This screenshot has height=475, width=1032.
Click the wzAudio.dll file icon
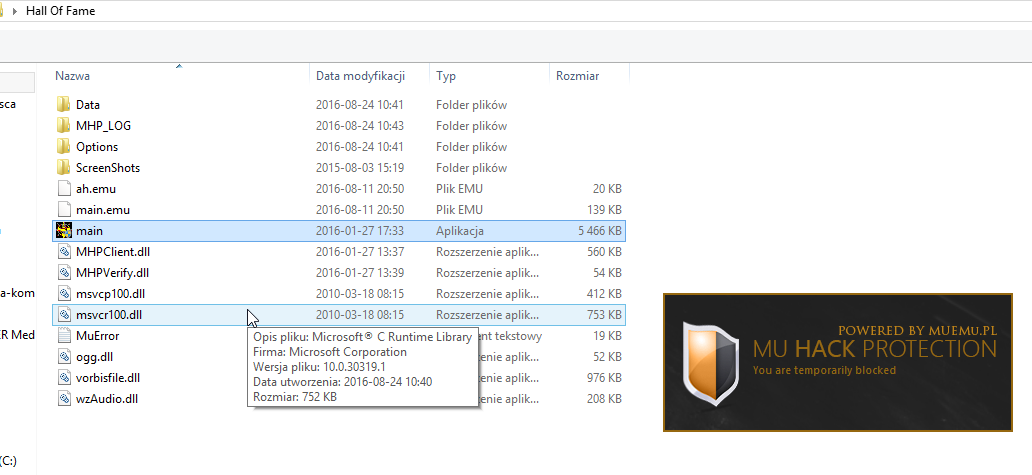(x=63, y=399)
